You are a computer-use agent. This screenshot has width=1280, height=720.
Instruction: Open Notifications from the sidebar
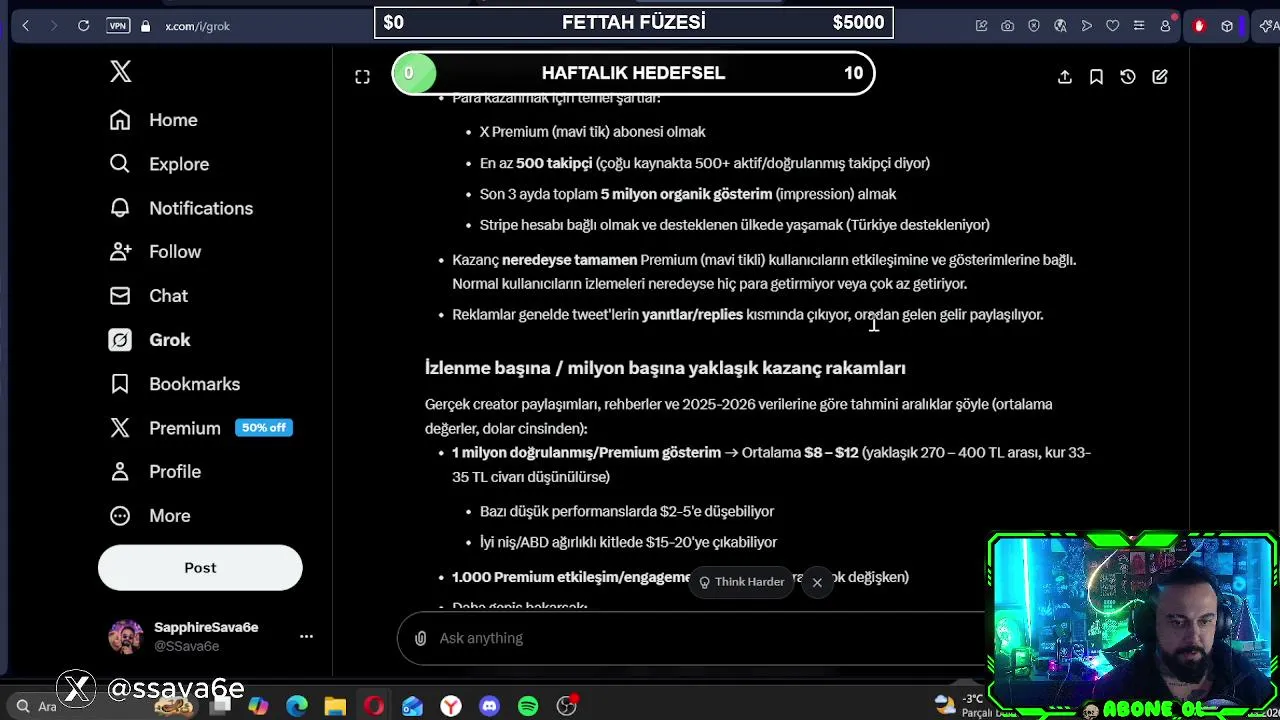(x=181, y=208)
